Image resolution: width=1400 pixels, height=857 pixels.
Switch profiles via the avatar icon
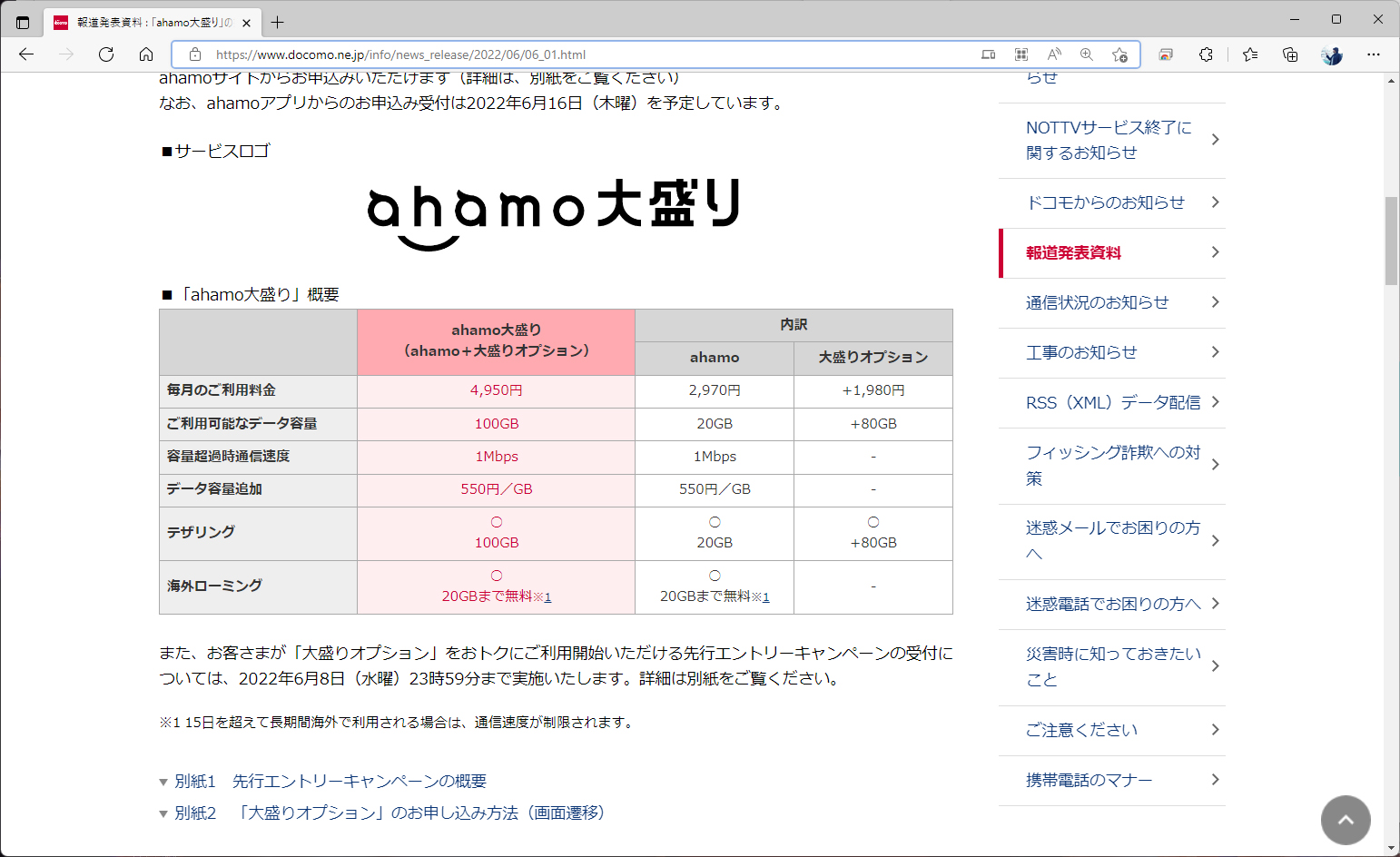click(x=1331, y=54)
